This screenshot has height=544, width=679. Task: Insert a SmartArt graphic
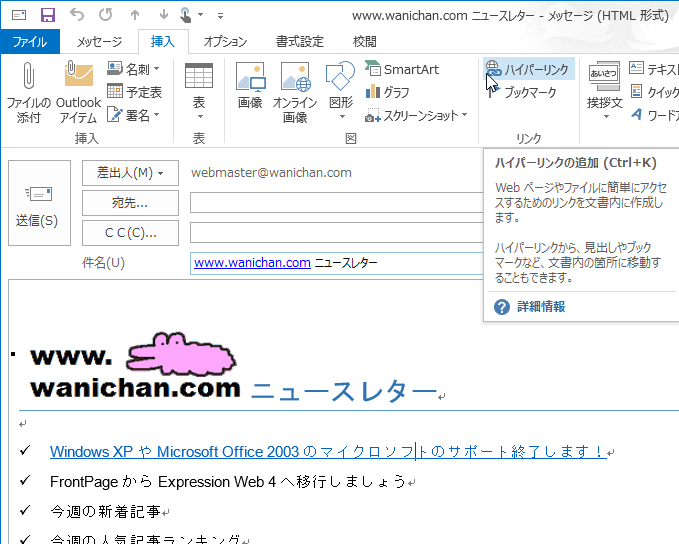[402, 69]
